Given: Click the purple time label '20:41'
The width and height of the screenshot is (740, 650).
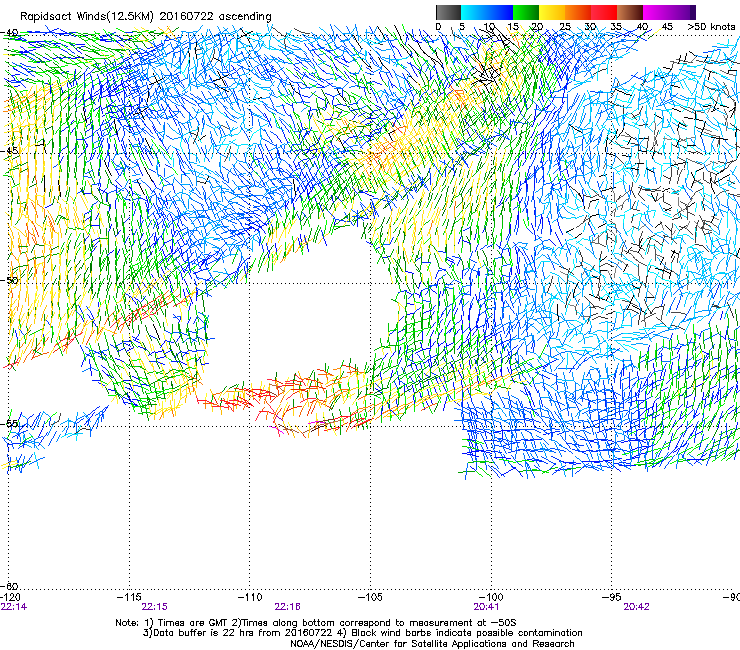Looking at the screenshot, I should click(x=486, y=607).
